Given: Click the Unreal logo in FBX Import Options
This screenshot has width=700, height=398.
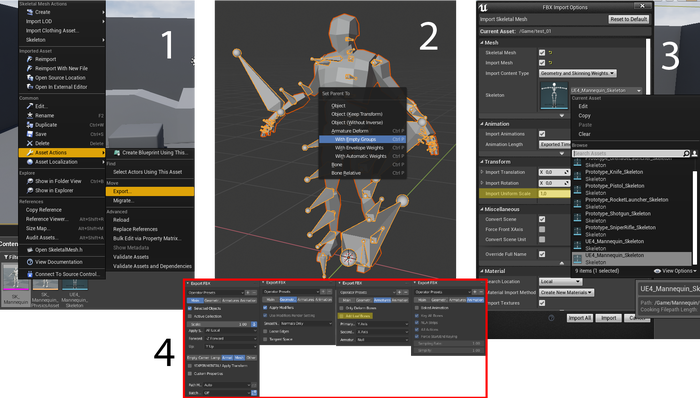Looking at the screenshot, I should click(x=483, y=7).
